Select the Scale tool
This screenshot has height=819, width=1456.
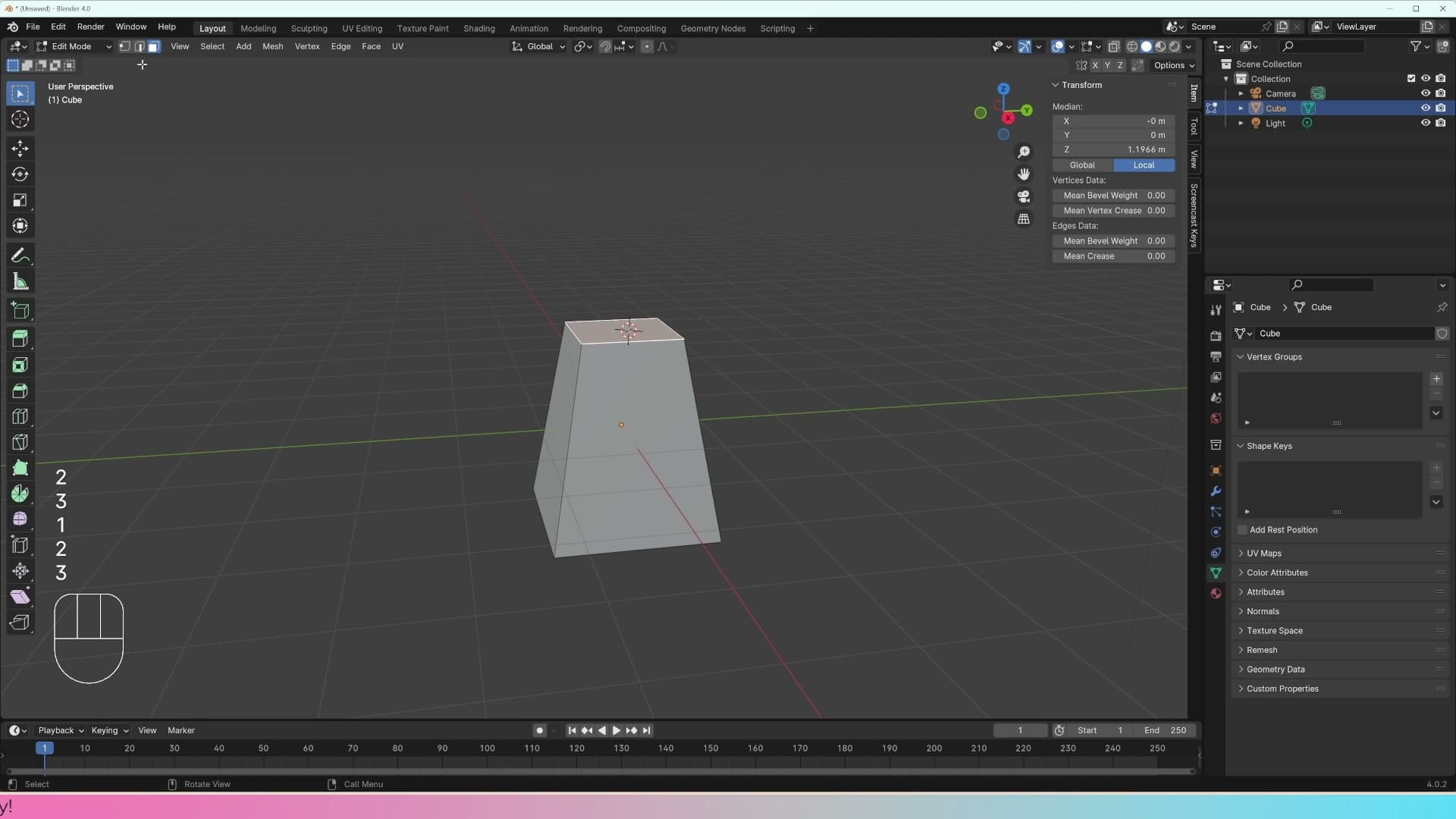(x=20, y=200)
